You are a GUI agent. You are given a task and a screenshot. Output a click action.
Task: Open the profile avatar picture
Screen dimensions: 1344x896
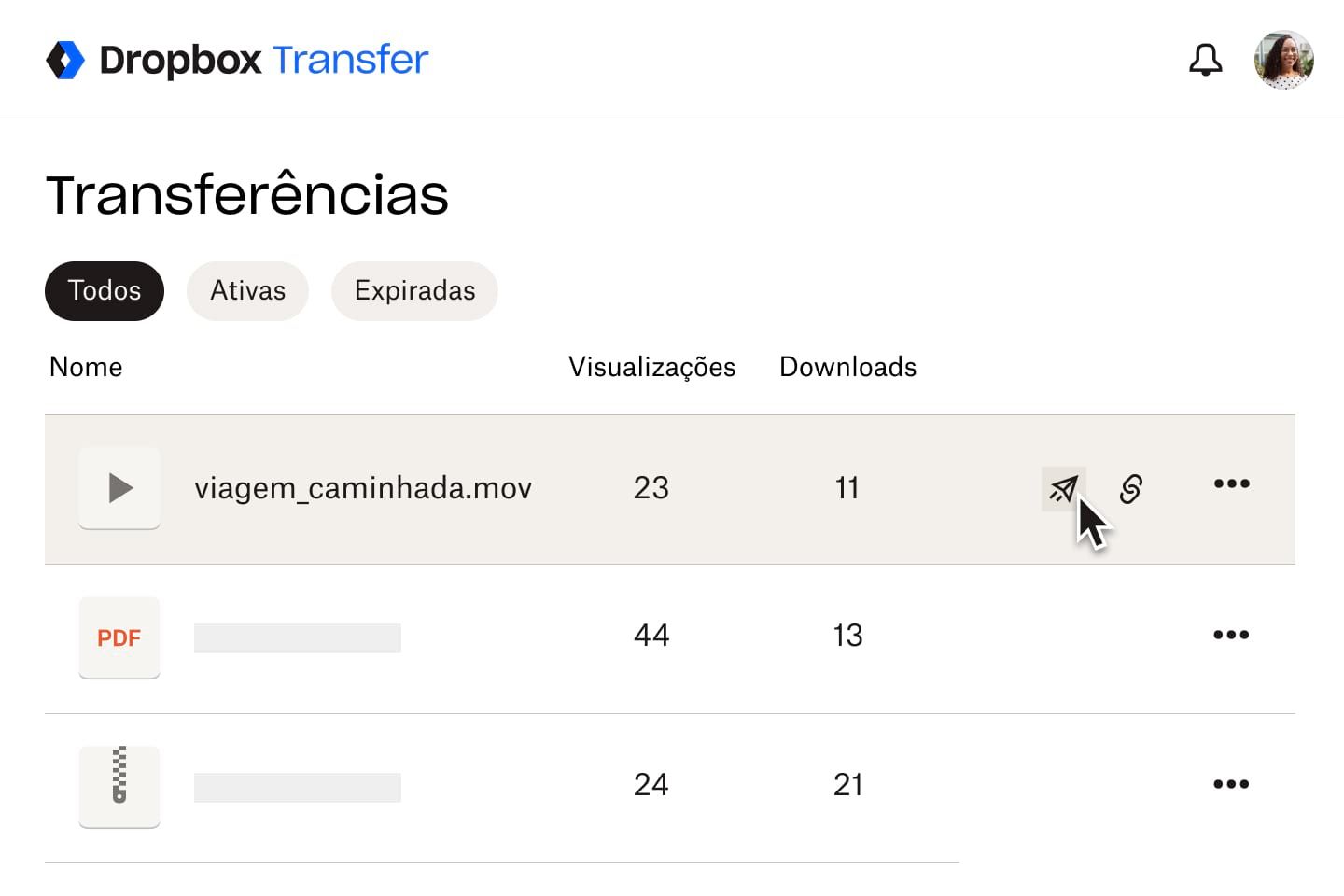(1283, 59)
